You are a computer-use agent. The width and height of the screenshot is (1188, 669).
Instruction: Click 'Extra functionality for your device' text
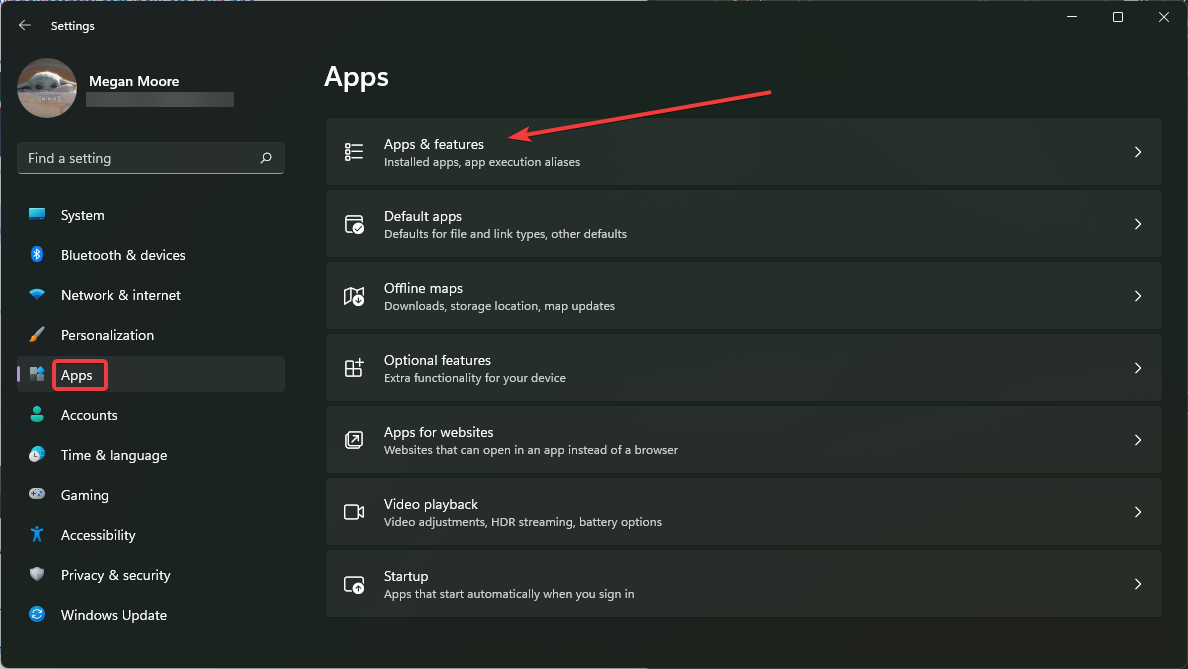(x=474, y=378)
